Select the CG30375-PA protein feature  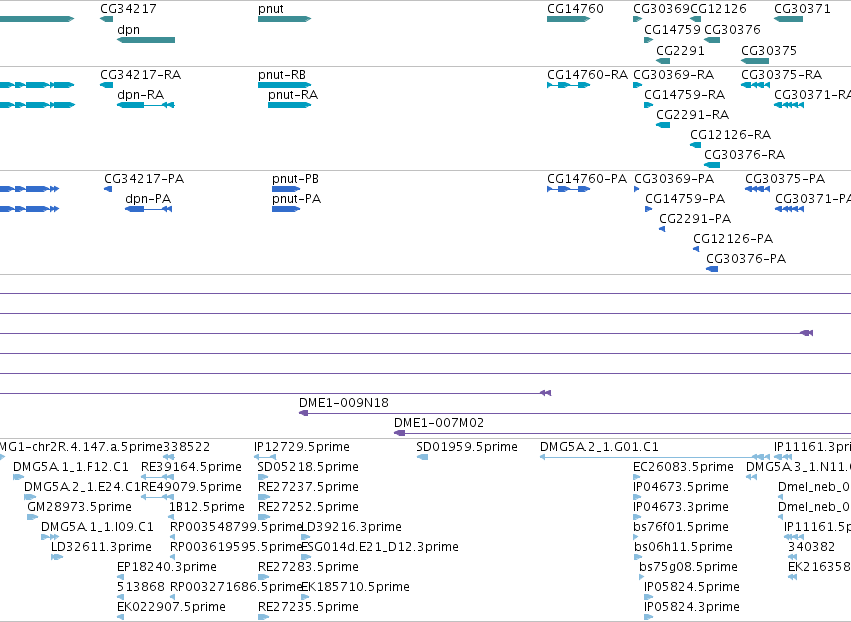tap(758, 189)
